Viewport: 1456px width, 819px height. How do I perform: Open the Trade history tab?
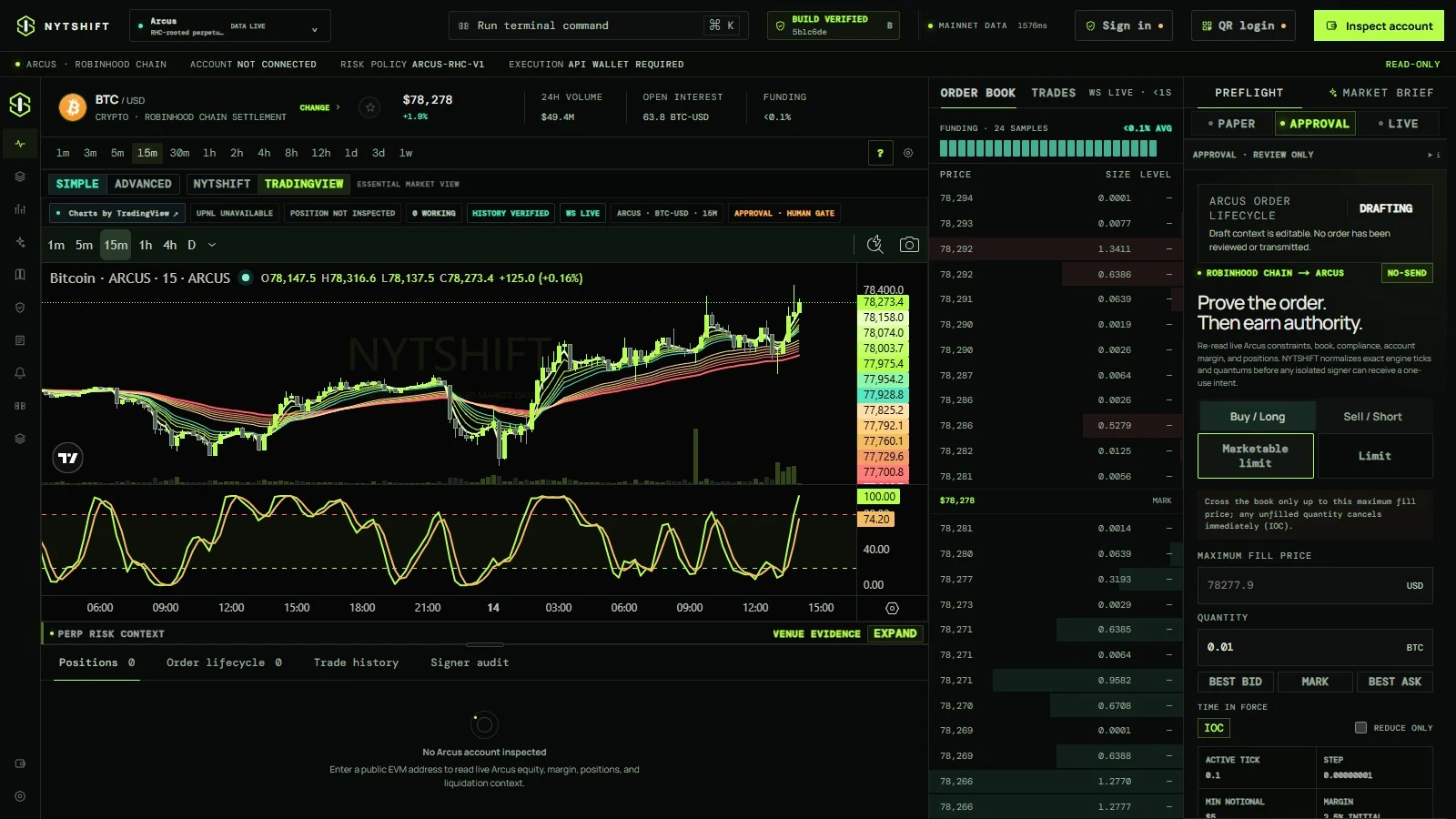pos(356,662)
